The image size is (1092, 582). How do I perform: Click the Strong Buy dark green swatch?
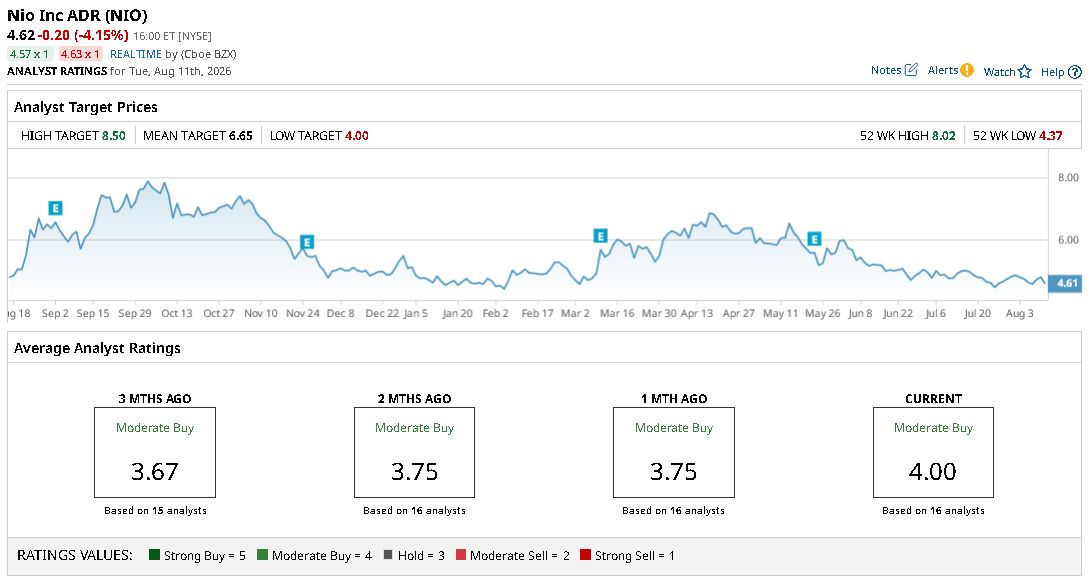(x=155, y=555)
